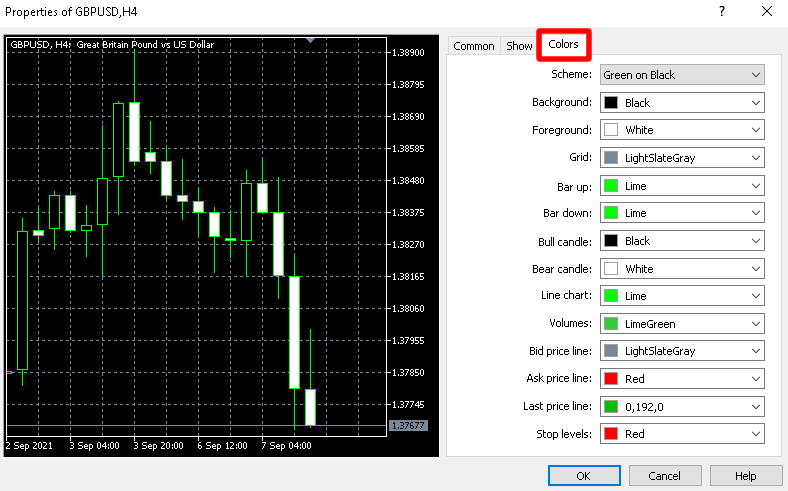Viewport: 788px width, 491px height.
Task: Click the 7 Sep 04:00 time axis label
Action: click(x=286, y=446)
